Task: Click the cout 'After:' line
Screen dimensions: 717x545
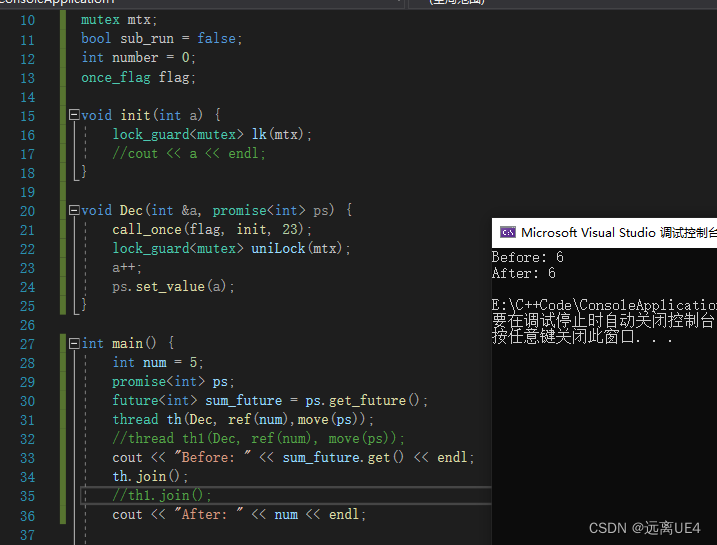Action: [239, 514]
